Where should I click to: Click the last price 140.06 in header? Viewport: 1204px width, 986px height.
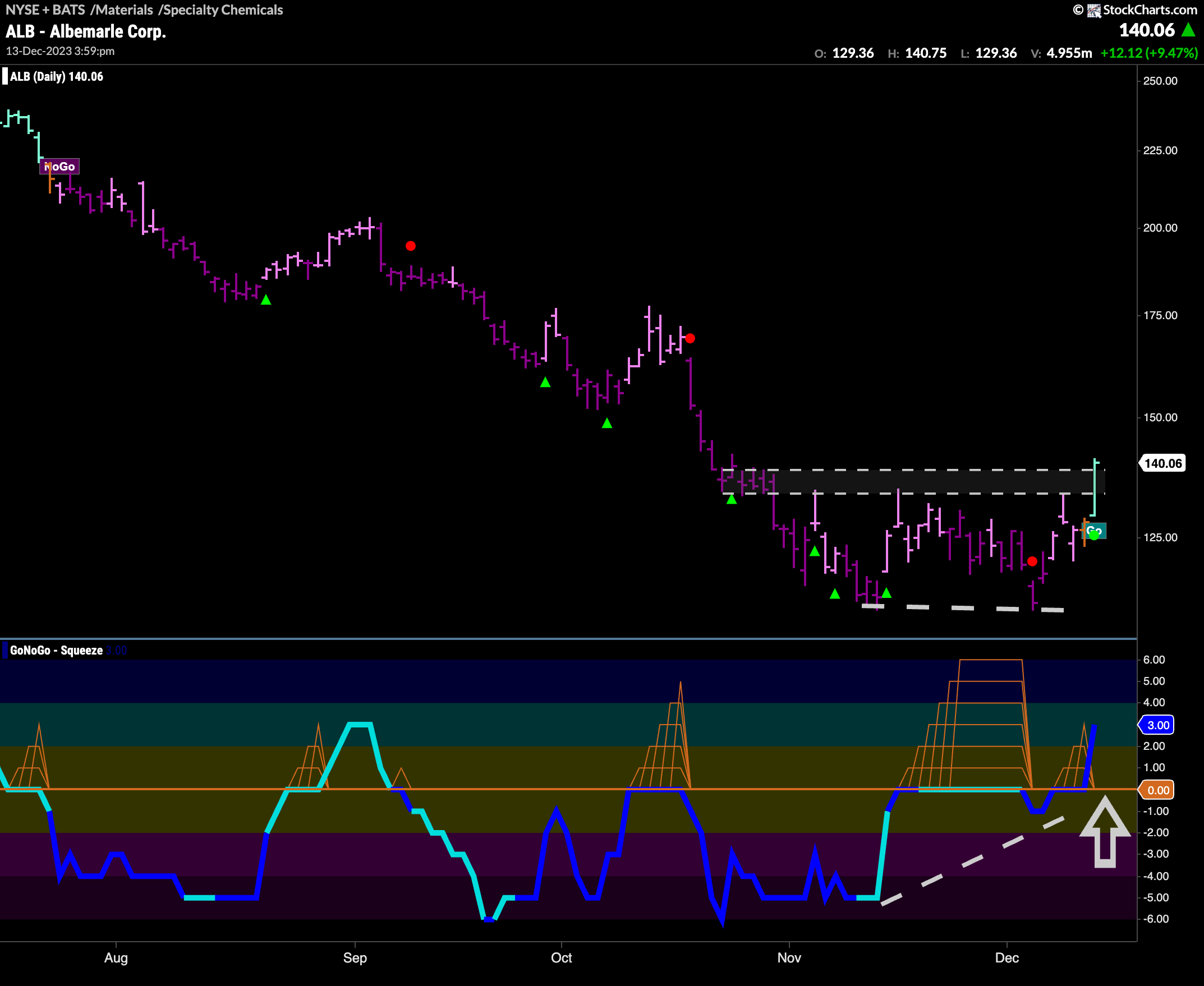pyautogui.click(x=1147, y=30)
